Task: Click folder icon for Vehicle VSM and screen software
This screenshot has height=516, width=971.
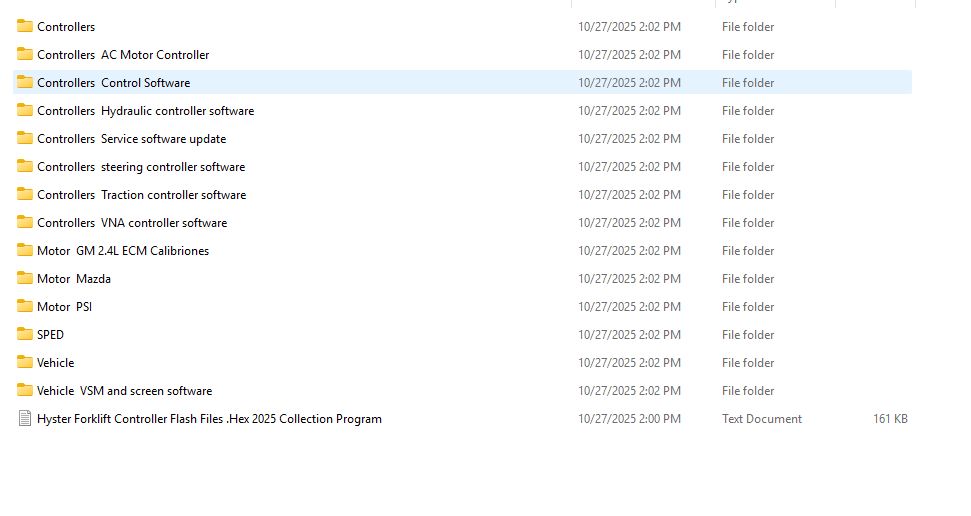Action: (25, 390)
